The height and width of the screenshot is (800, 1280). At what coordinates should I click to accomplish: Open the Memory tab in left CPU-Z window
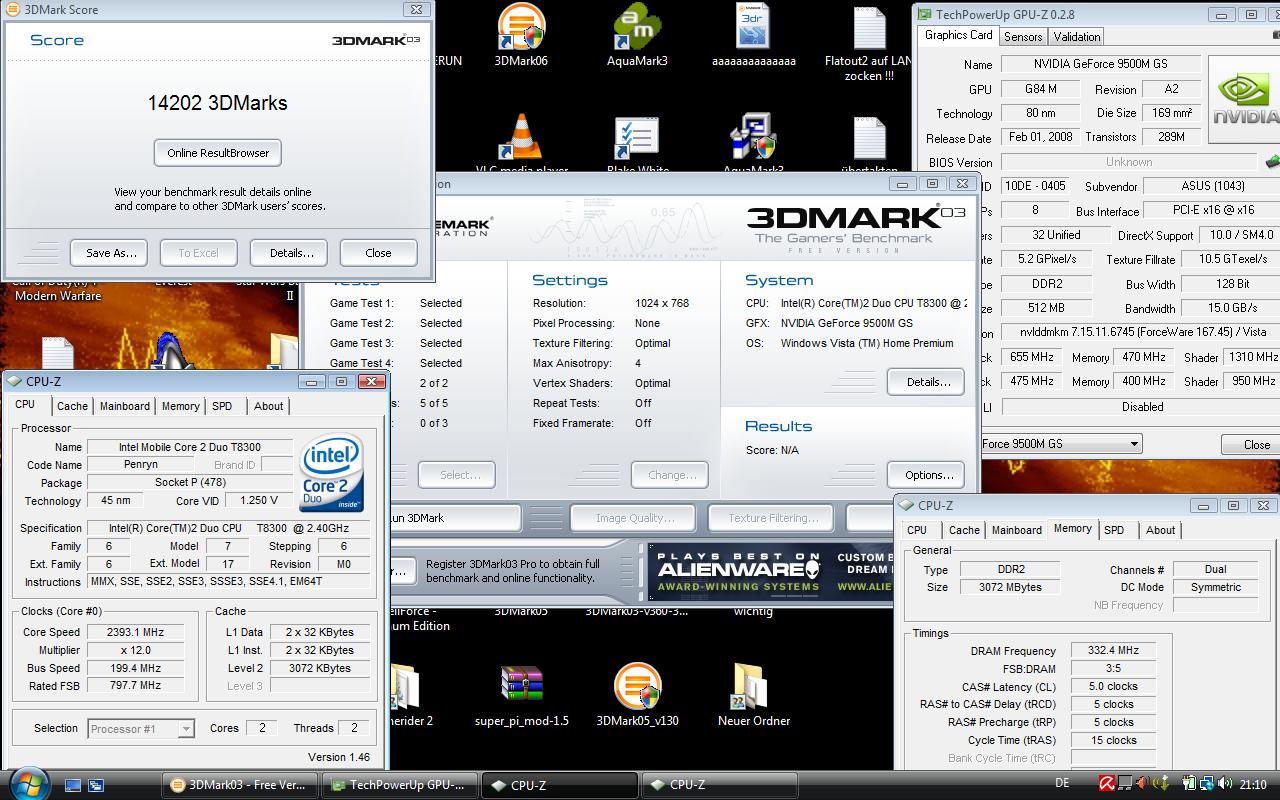(x=181, y=406)
